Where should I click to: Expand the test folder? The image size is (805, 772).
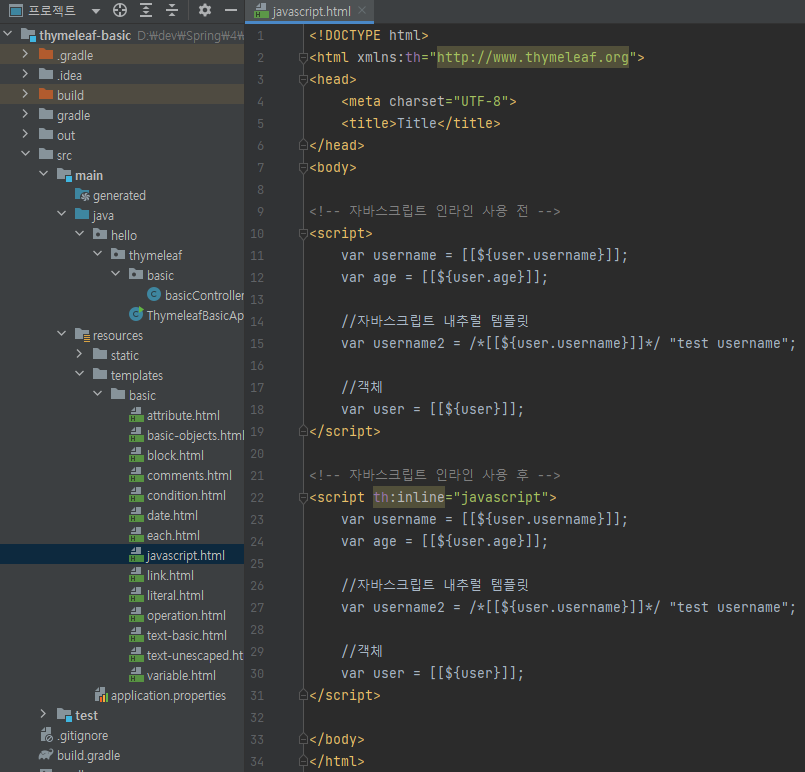pos(43,714)
